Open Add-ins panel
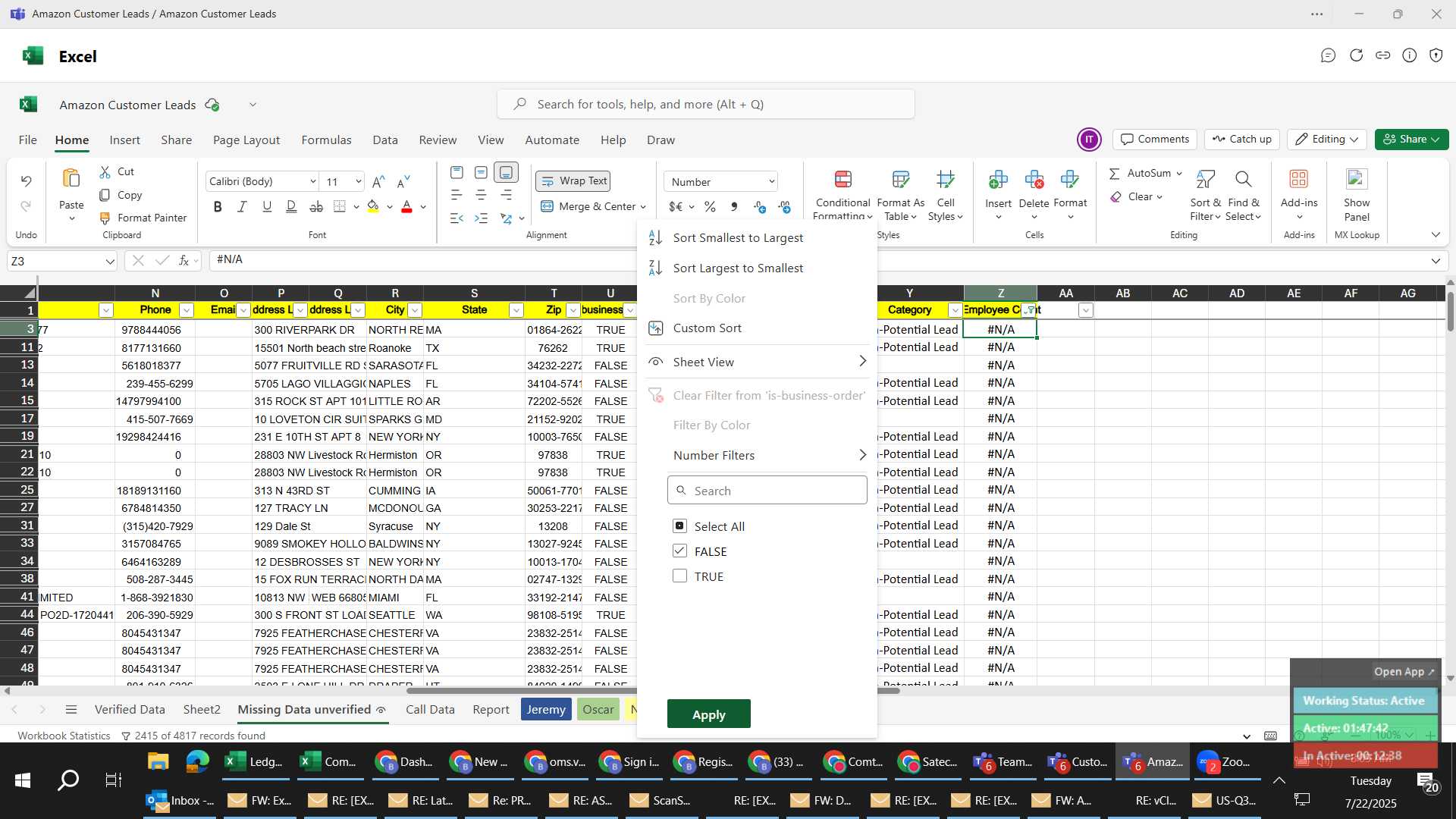1456x819 pixels. tap(1299, 195)
